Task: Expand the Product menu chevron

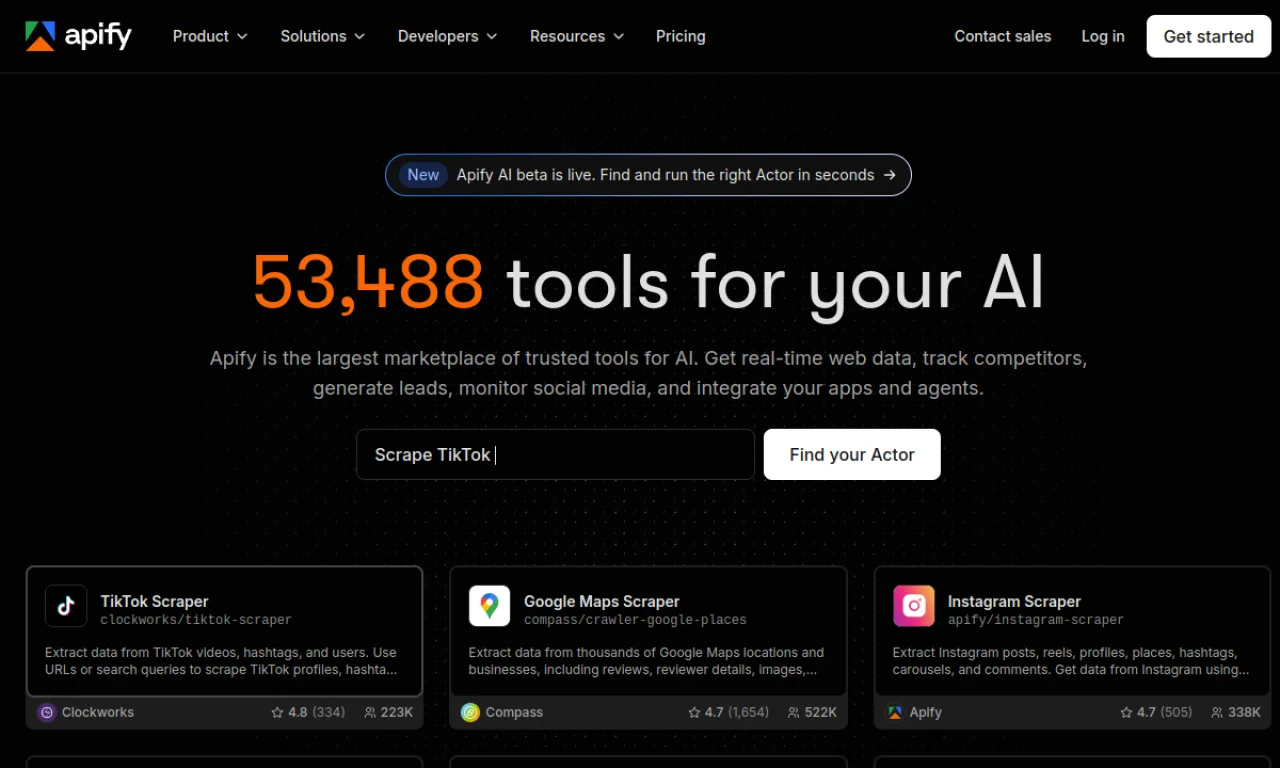Action: (242, 36)
